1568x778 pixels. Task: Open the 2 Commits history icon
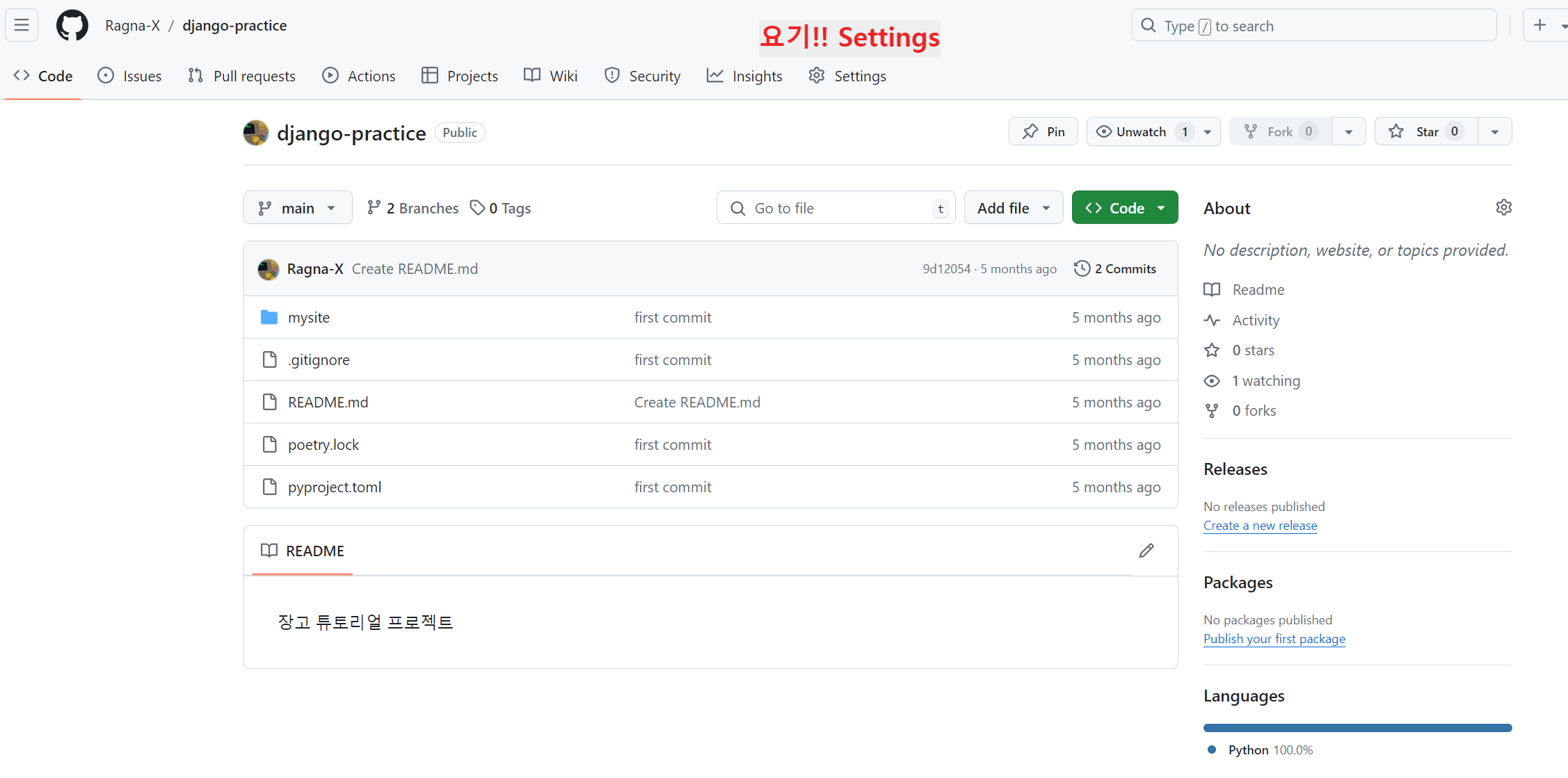point(1082,269)
